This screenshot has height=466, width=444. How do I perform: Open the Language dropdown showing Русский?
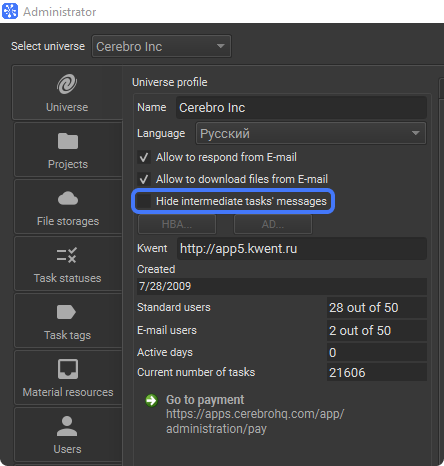pyautogui.click(x=311, y=133)
